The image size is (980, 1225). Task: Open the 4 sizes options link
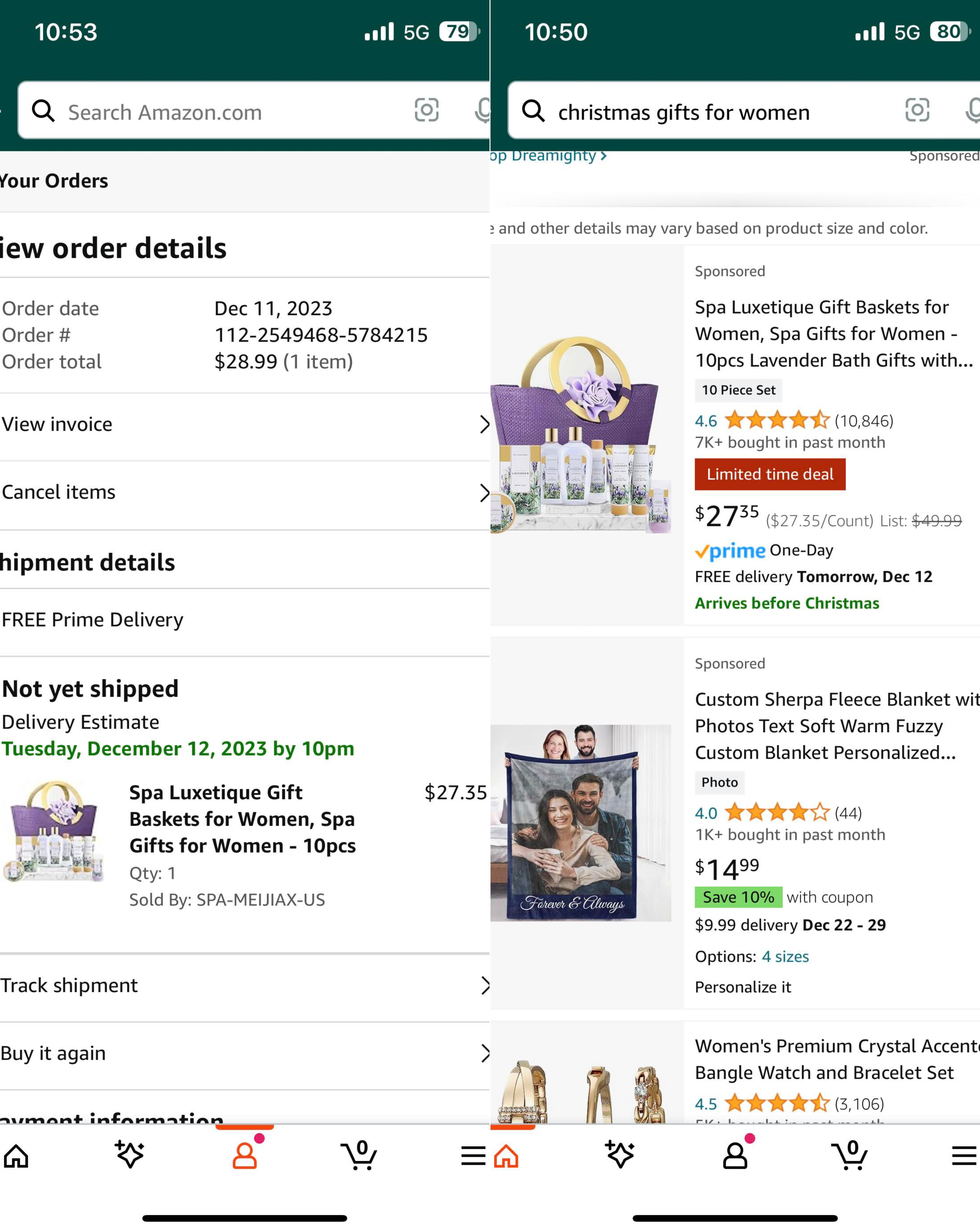pyautogui.click(x=785, y=957)
